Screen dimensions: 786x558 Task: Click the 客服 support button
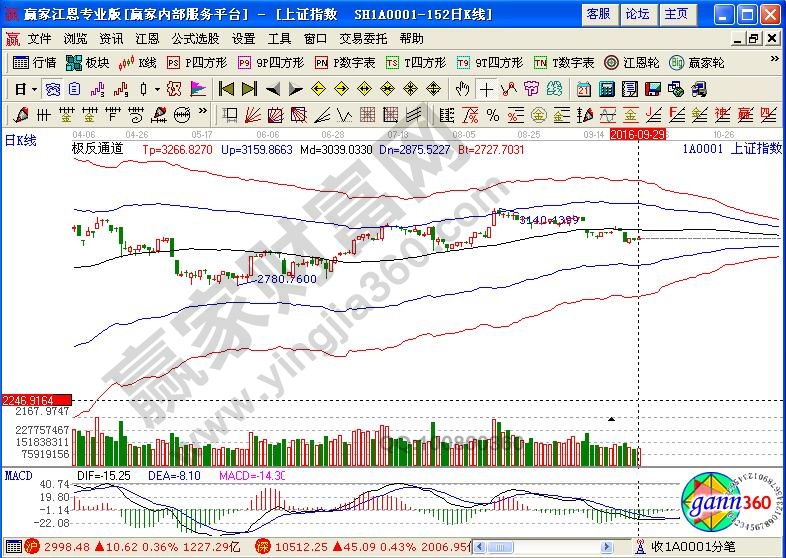click(x=600, y=14)
